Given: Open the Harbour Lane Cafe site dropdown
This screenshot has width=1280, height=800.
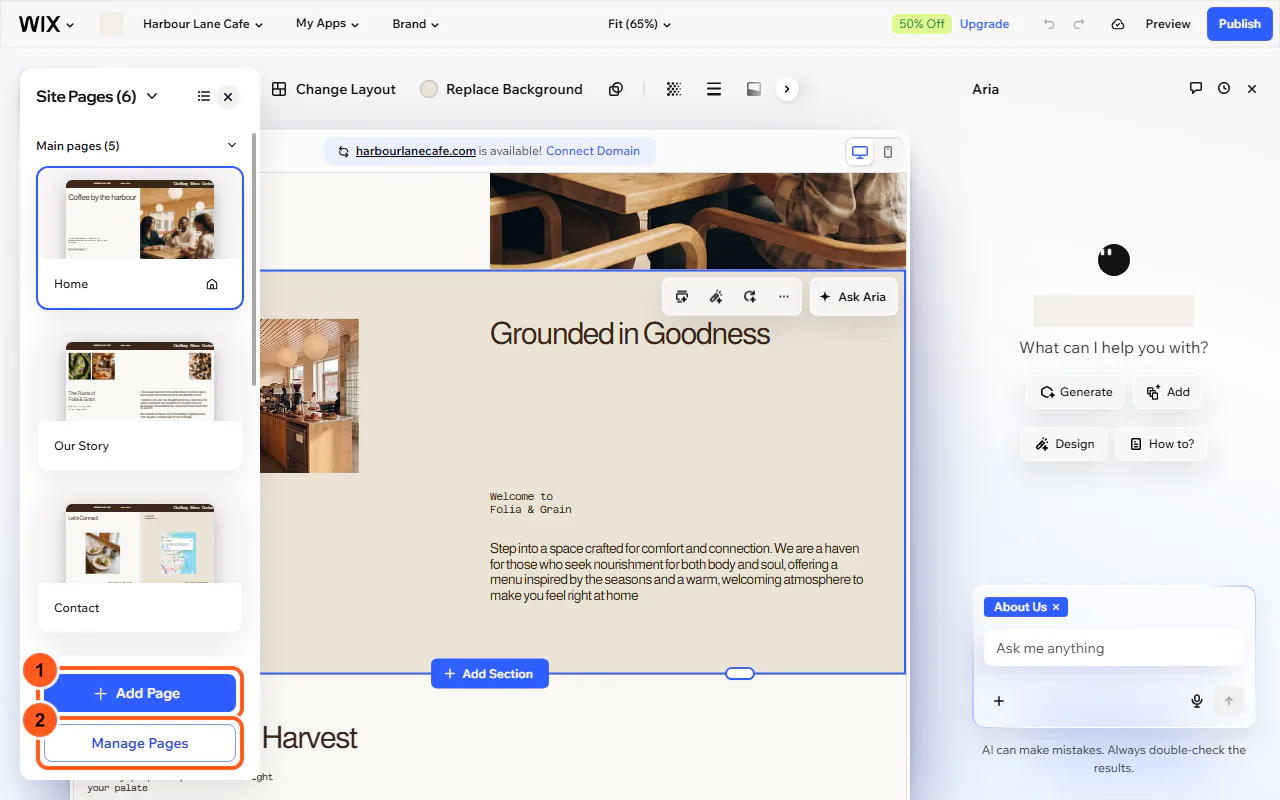Looking at the screenshot, I should coord(203,24).
